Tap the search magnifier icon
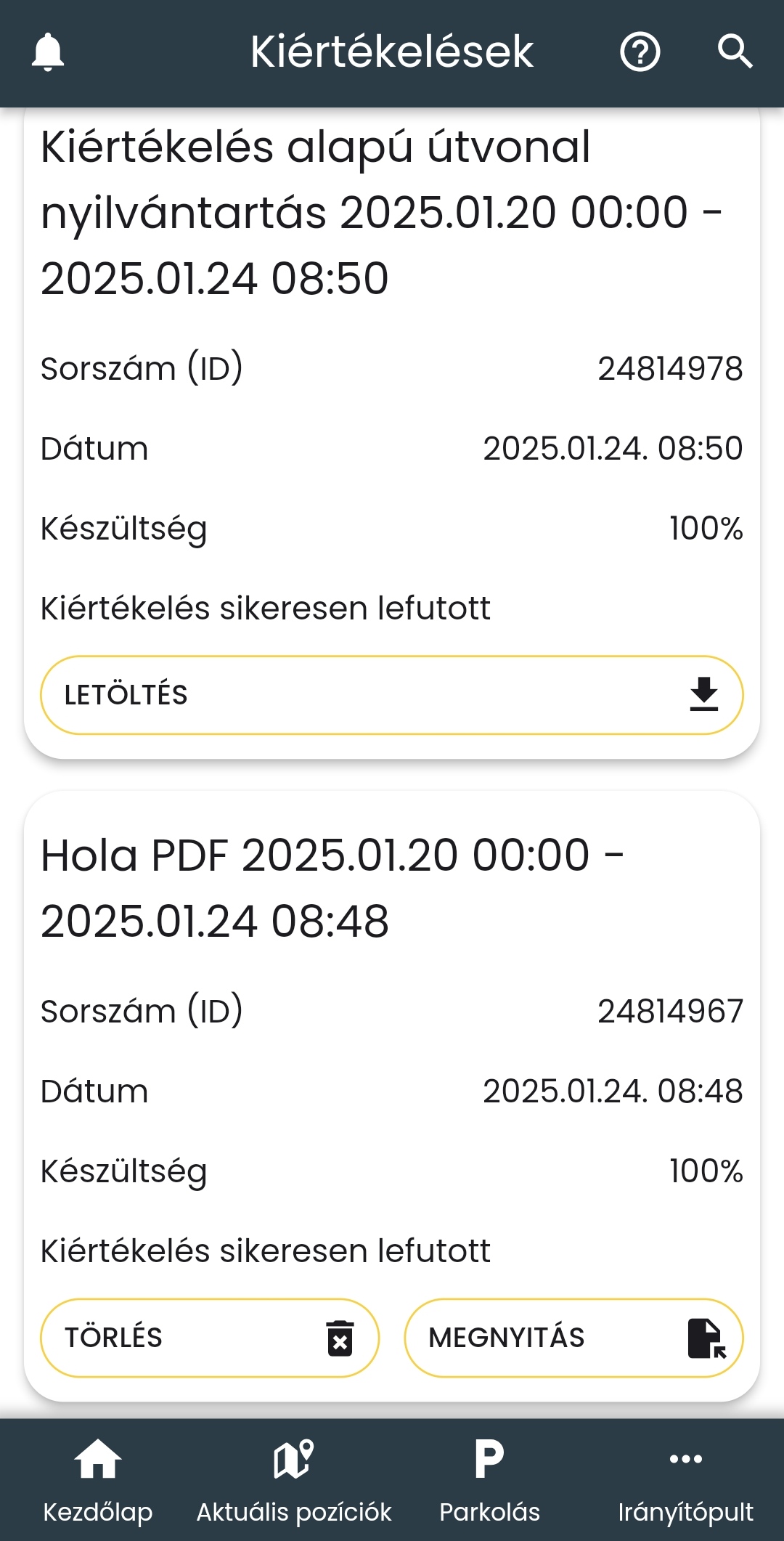The image size is (784, 1541). [735, 52]
